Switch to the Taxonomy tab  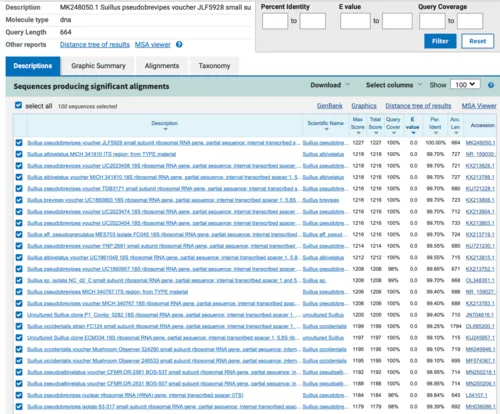tap(214, 66)
